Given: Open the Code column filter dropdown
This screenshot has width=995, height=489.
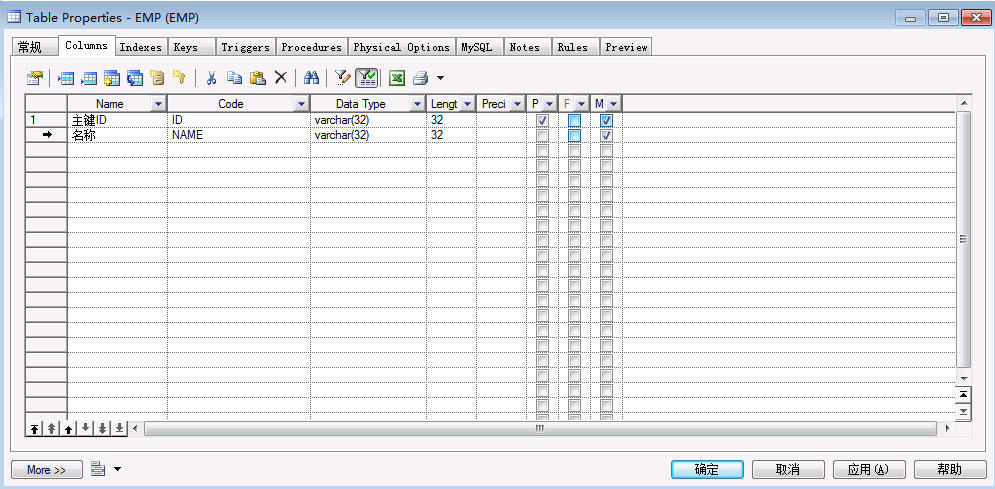Looking at the screenshot, I should (301, 103).
